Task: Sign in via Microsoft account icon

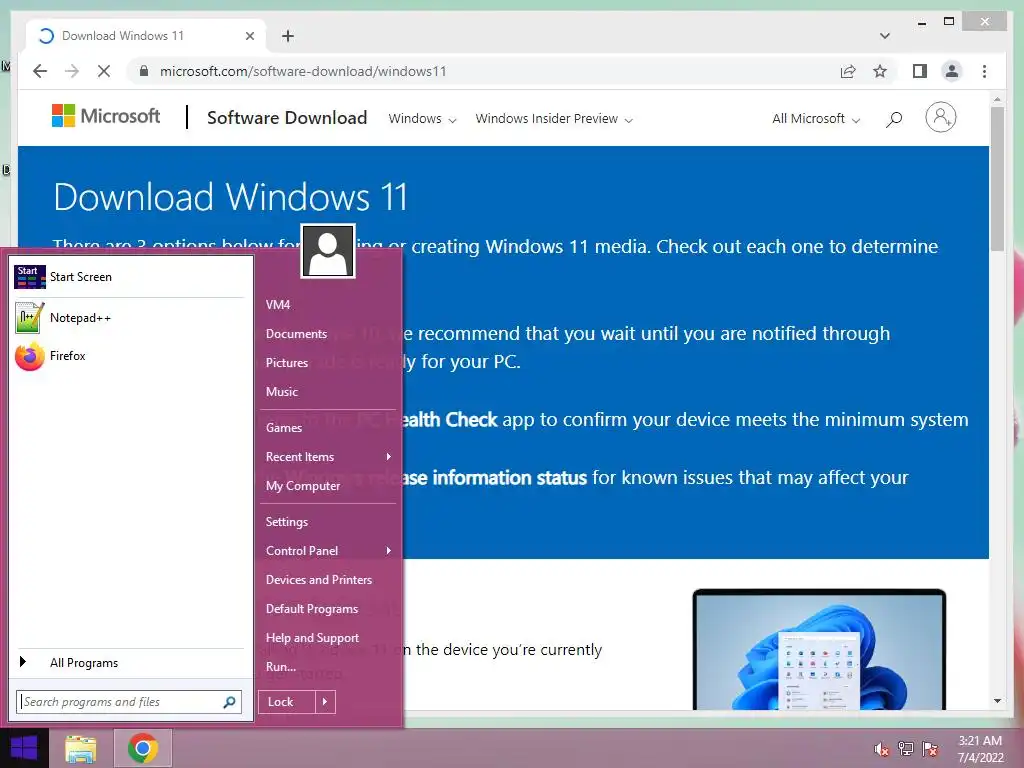Action: [x=940, y=118]
